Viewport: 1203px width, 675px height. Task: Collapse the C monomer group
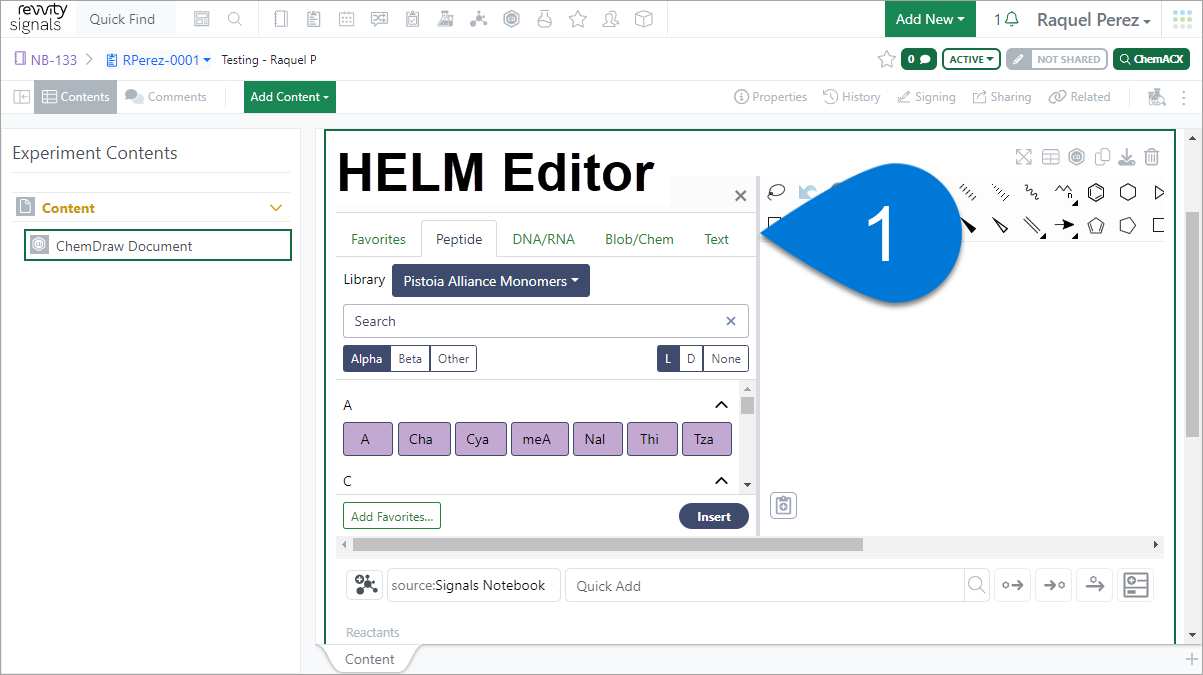pos(721,481)
